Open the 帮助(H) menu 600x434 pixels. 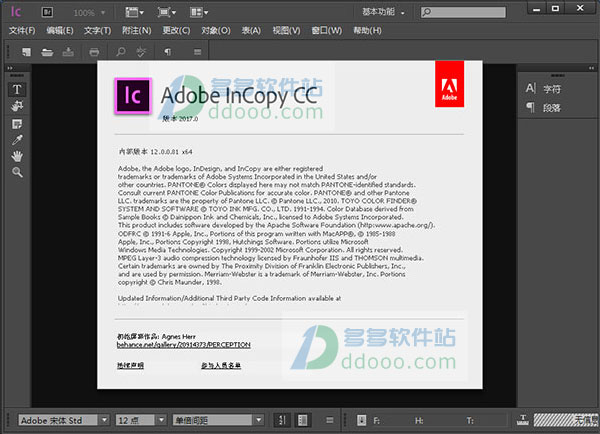tap(367, 30)
